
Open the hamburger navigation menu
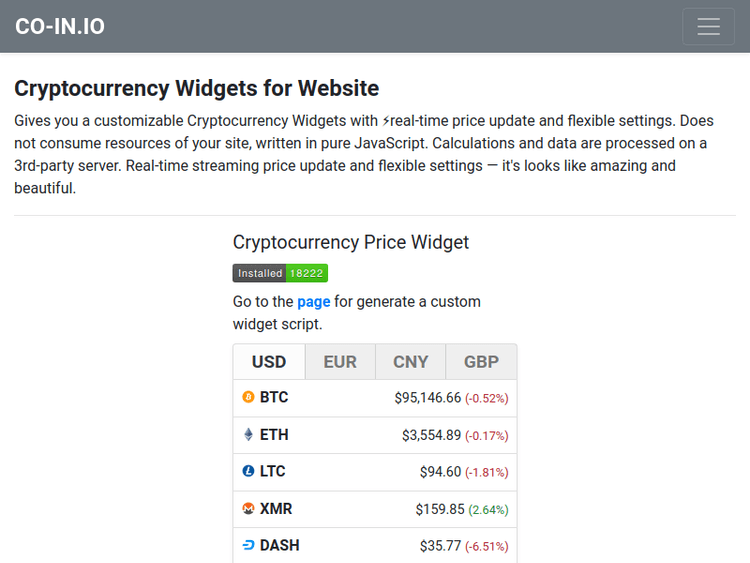(x=708, y=27)
